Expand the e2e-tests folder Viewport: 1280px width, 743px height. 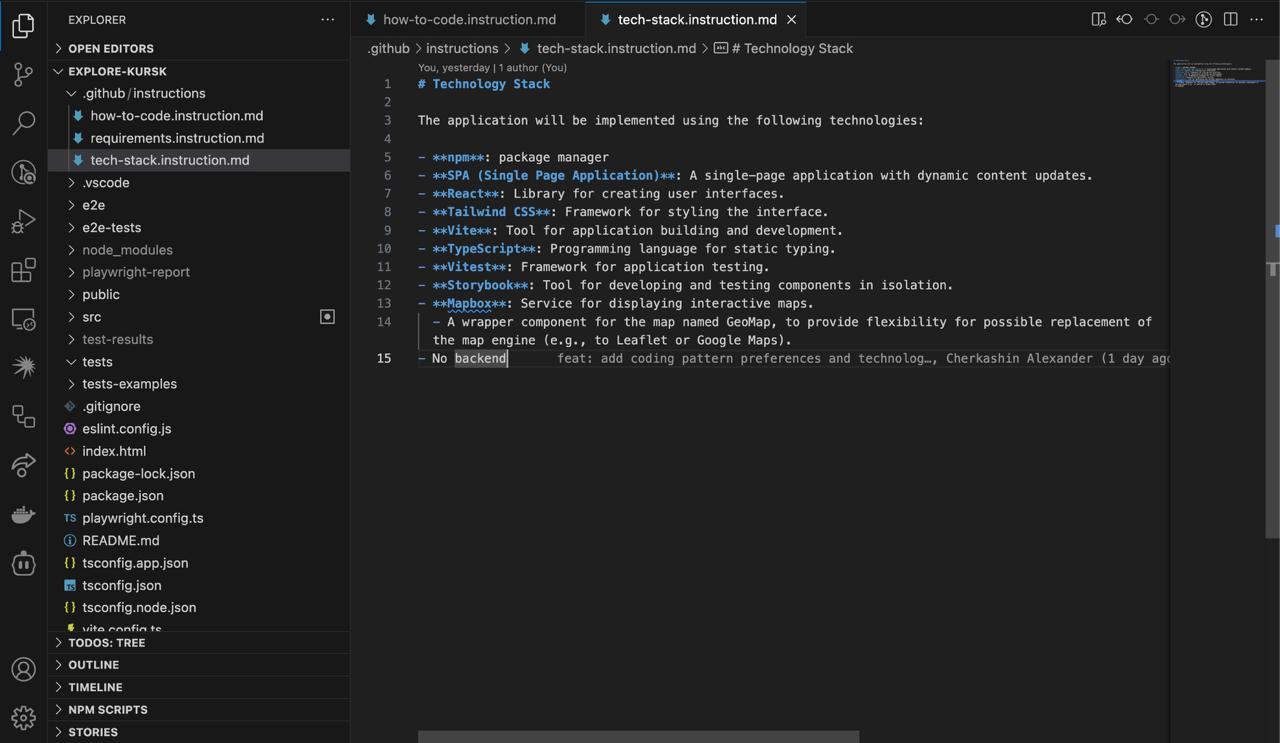[x=111, y=227]
